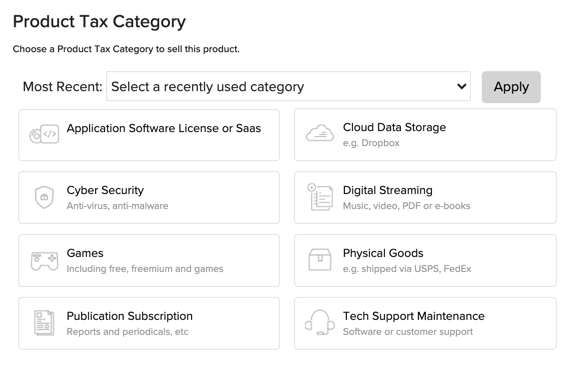Click the cloud icon for Cloud Data Storage
This screenshot has height=368, width=577.
point(320,133)
